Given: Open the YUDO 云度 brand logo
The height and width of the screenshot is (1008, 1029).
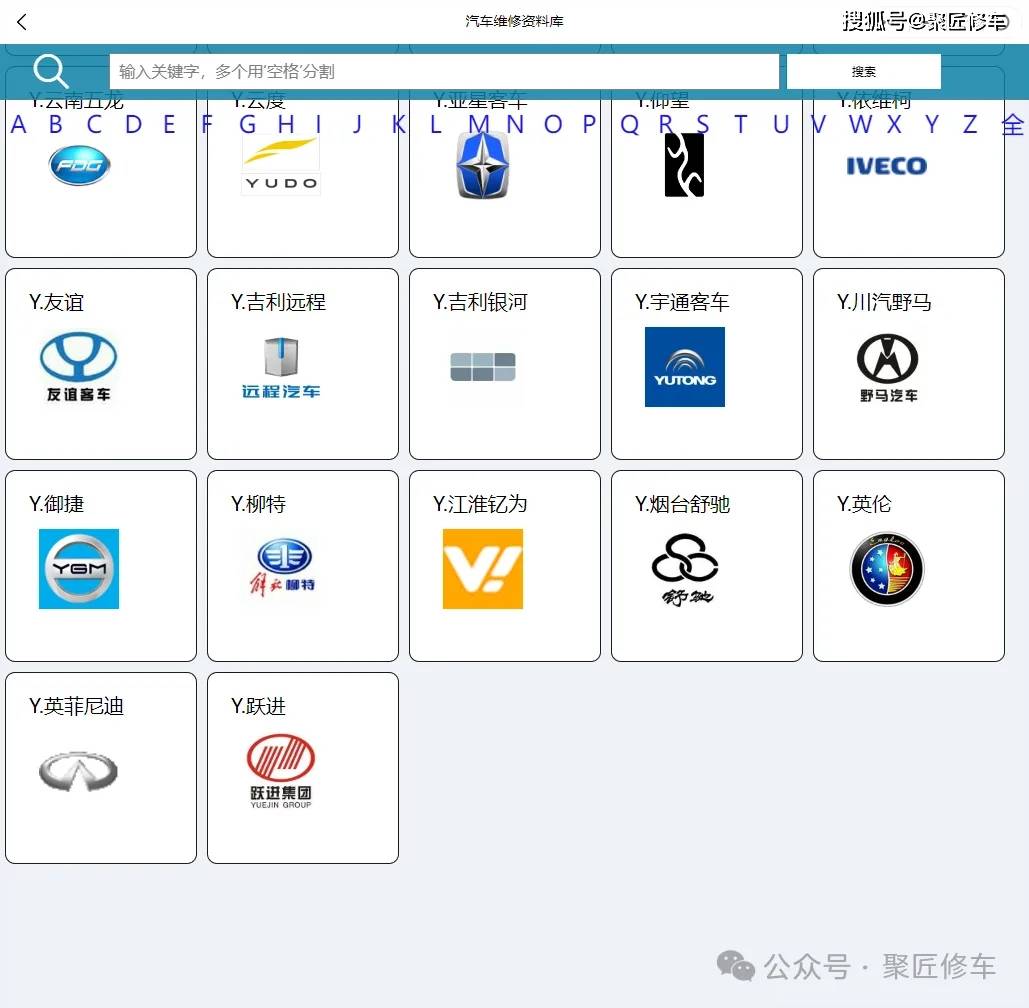Looking at the screenshot, I should (x=282, y=165).
